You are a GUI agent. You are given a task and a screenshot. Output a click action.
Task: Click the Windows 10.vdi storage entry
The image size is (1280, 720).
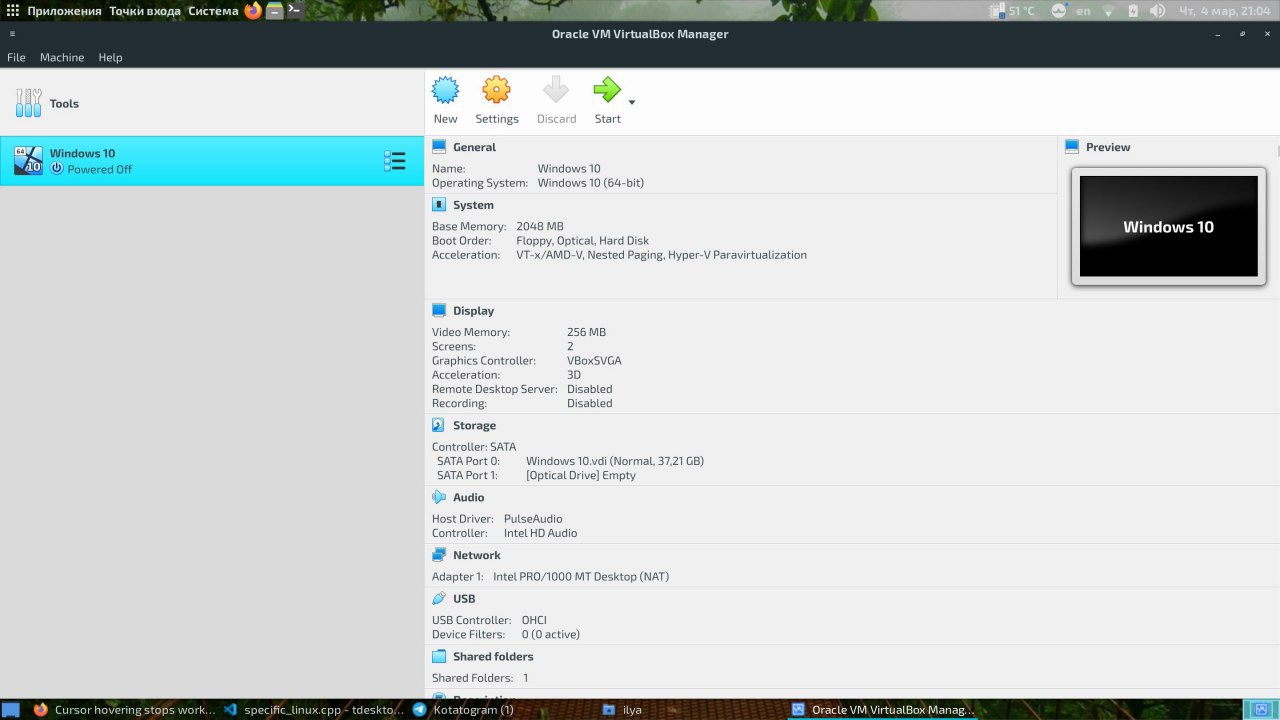[614, 461]
